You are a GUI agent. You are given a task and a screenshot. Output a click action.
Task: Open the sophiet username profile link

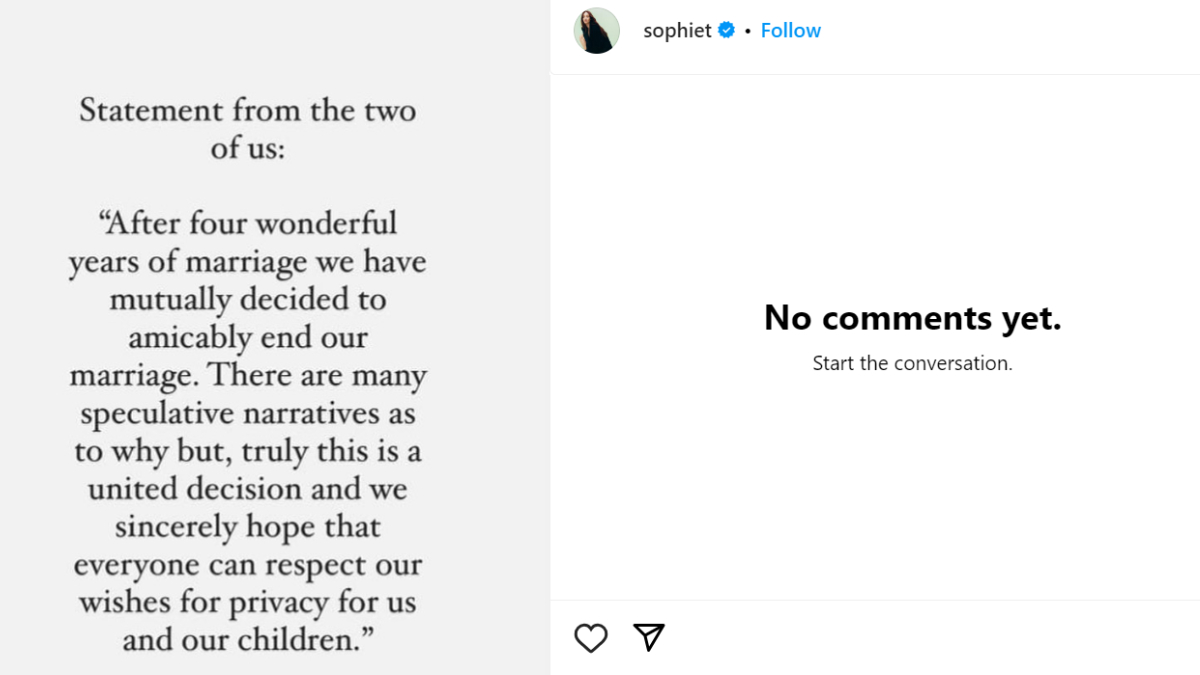[x=677, y=31]
